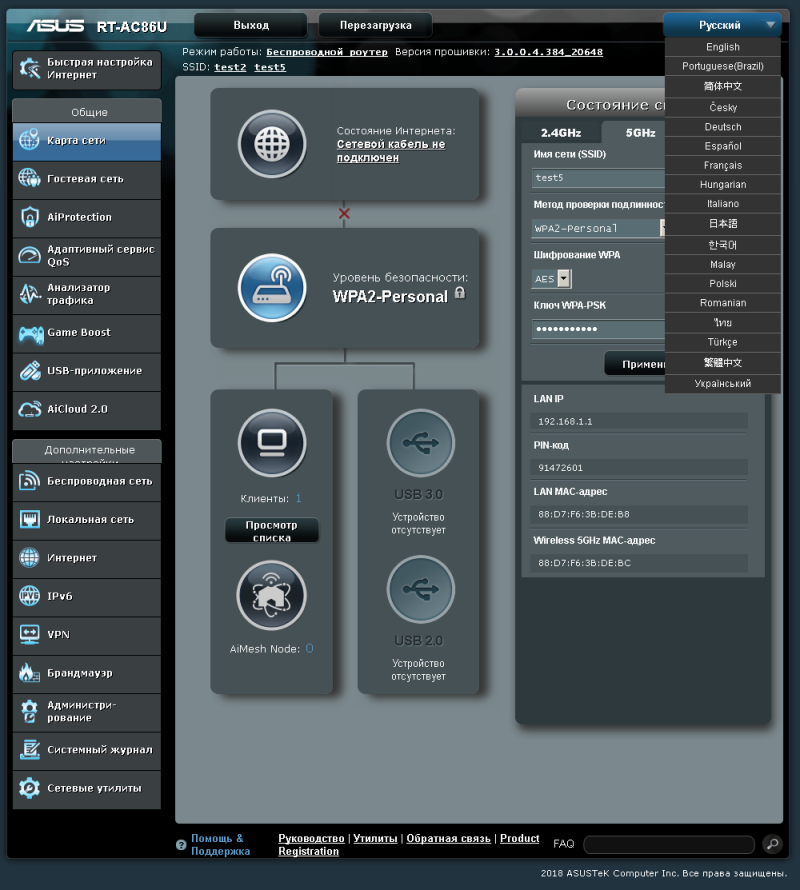The width and height of the screenshot is (800, 890).
Task: Click the Применить (apply) button
Action: [x=636, y=364]
